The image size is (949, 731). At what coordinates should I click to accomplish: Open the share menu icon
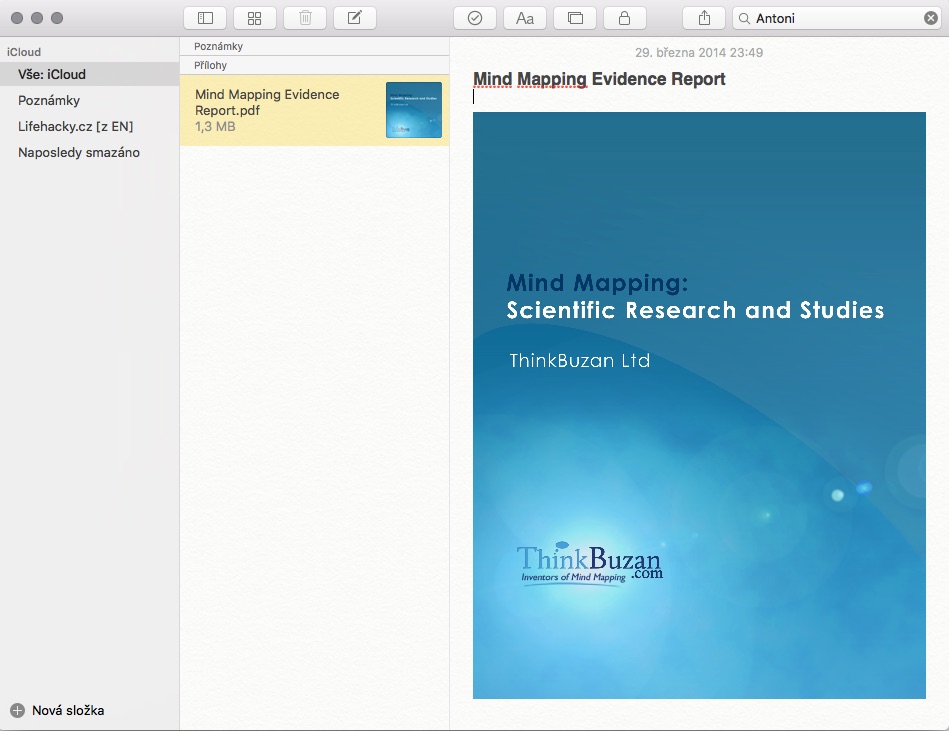pyautogui.click(x=704, y=18)
